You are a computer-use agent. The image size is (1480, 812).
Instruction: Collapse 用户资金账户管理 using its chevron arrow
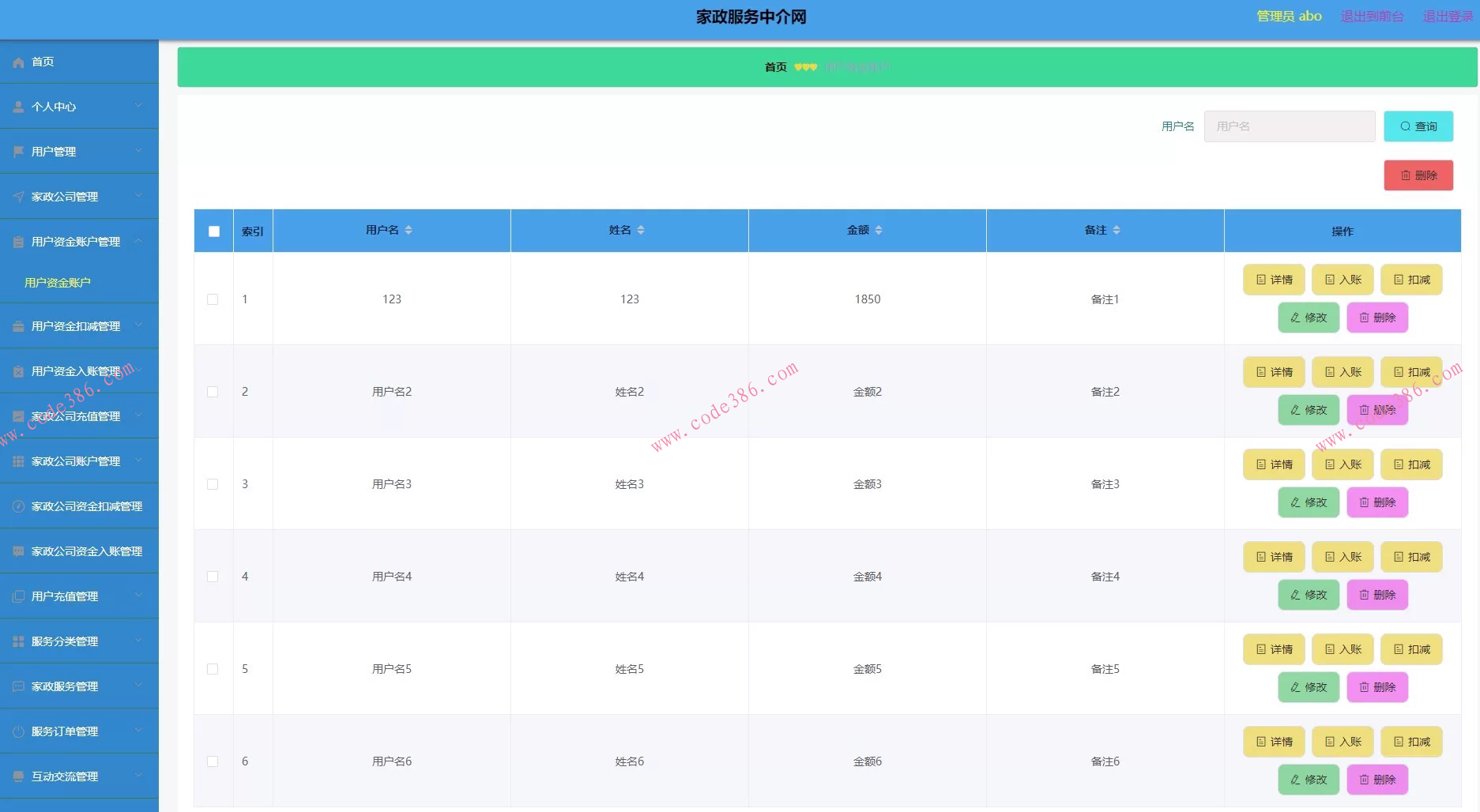(139, 241)
